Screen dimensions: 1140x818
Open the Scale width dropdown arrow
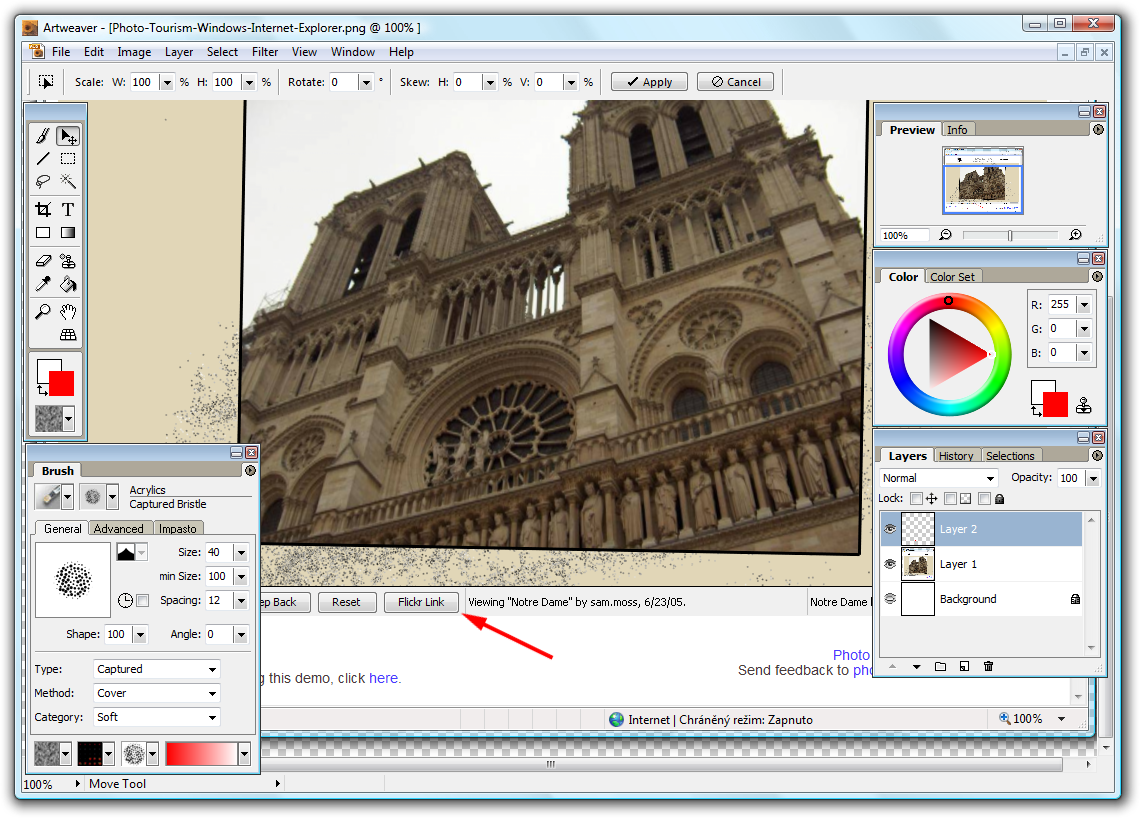[167, 82]
